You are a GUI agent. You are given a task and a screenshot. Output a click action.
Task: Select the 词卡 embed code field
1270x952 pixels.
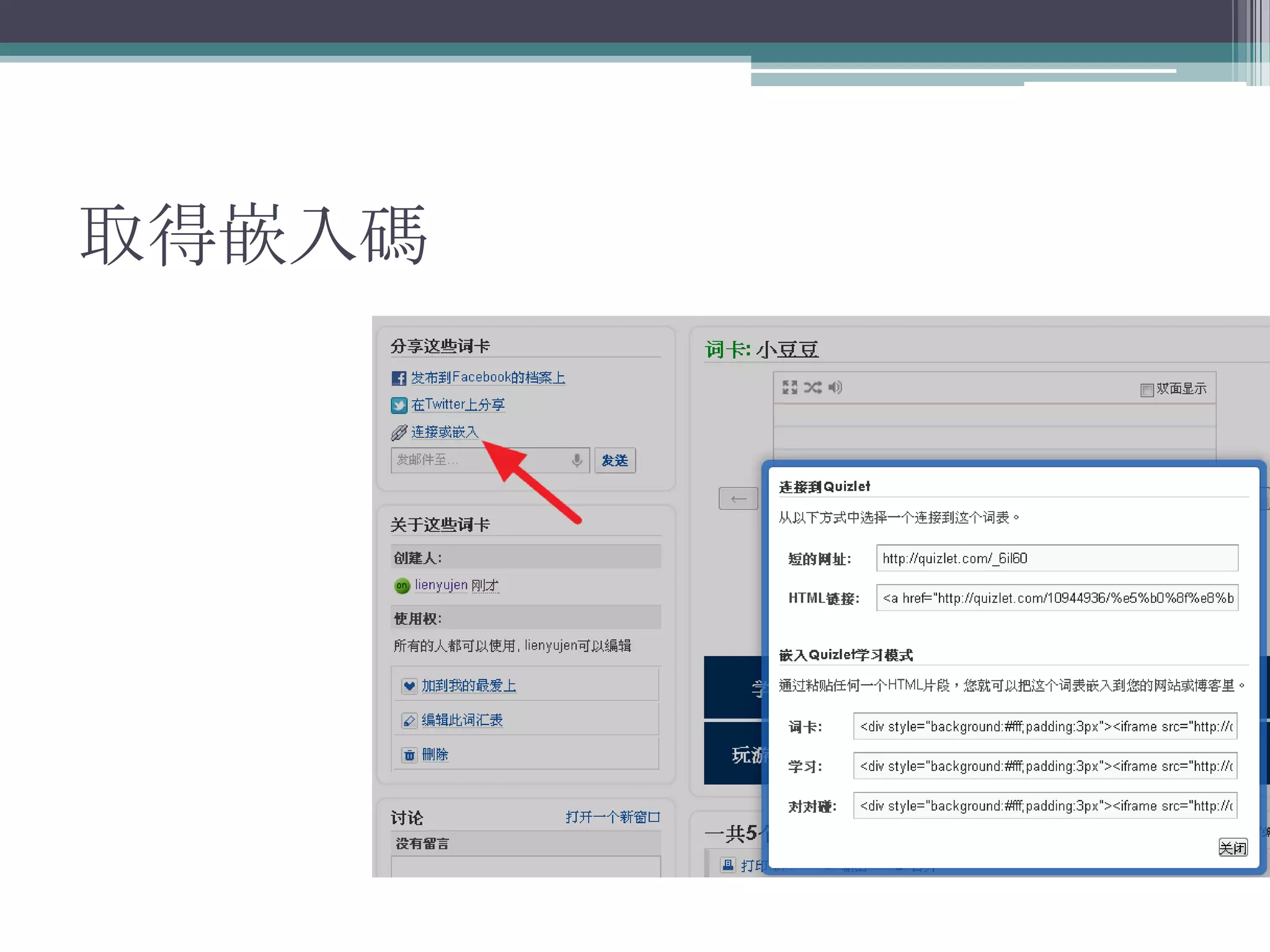pyautogui.click(x=1045, y=726)
